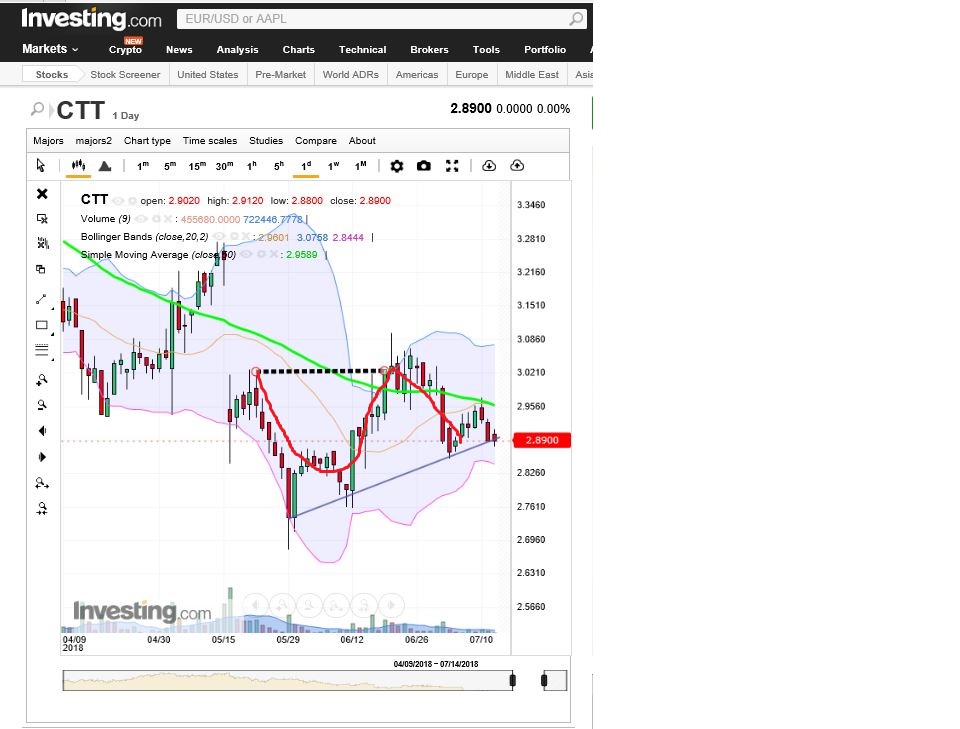The width and height of the screenshot is (960, 729).
Task: Open settings gear for Volume indicator
Action: pyautogui.click(x=156, y=219)
